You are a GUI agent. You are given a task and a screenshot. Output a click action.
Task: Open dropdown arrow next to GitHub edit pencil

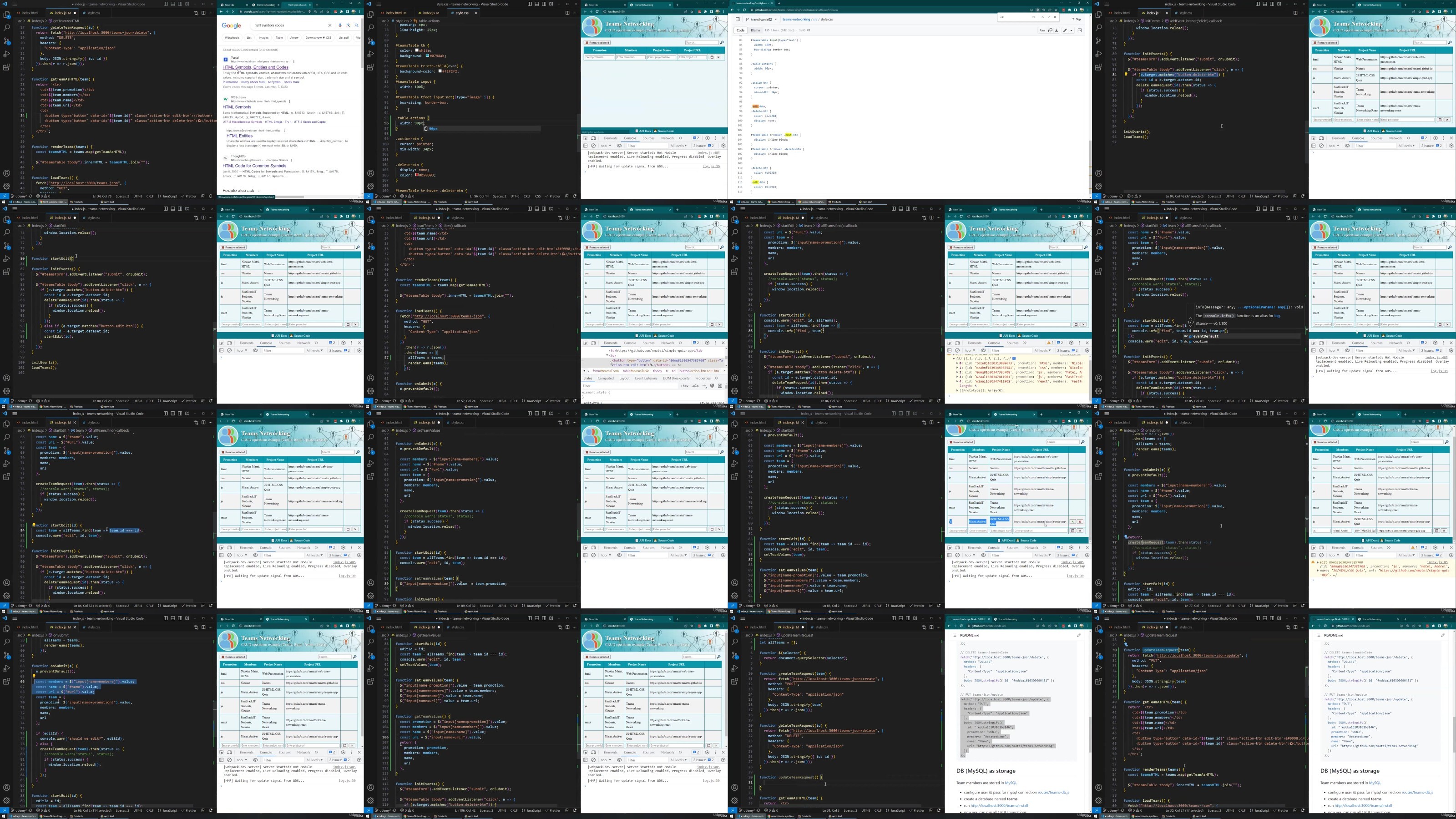pos(1071,30)
